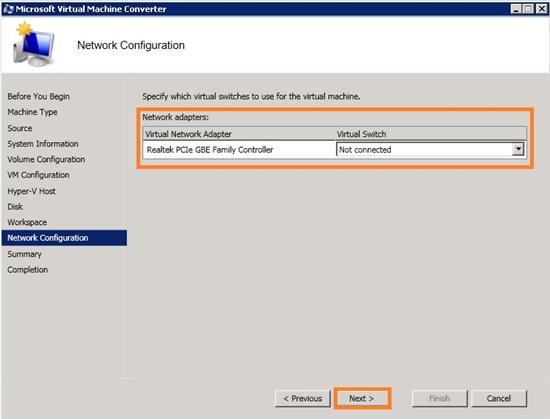Click the Next button
550x419 pixels.
(x=362, y=399)
